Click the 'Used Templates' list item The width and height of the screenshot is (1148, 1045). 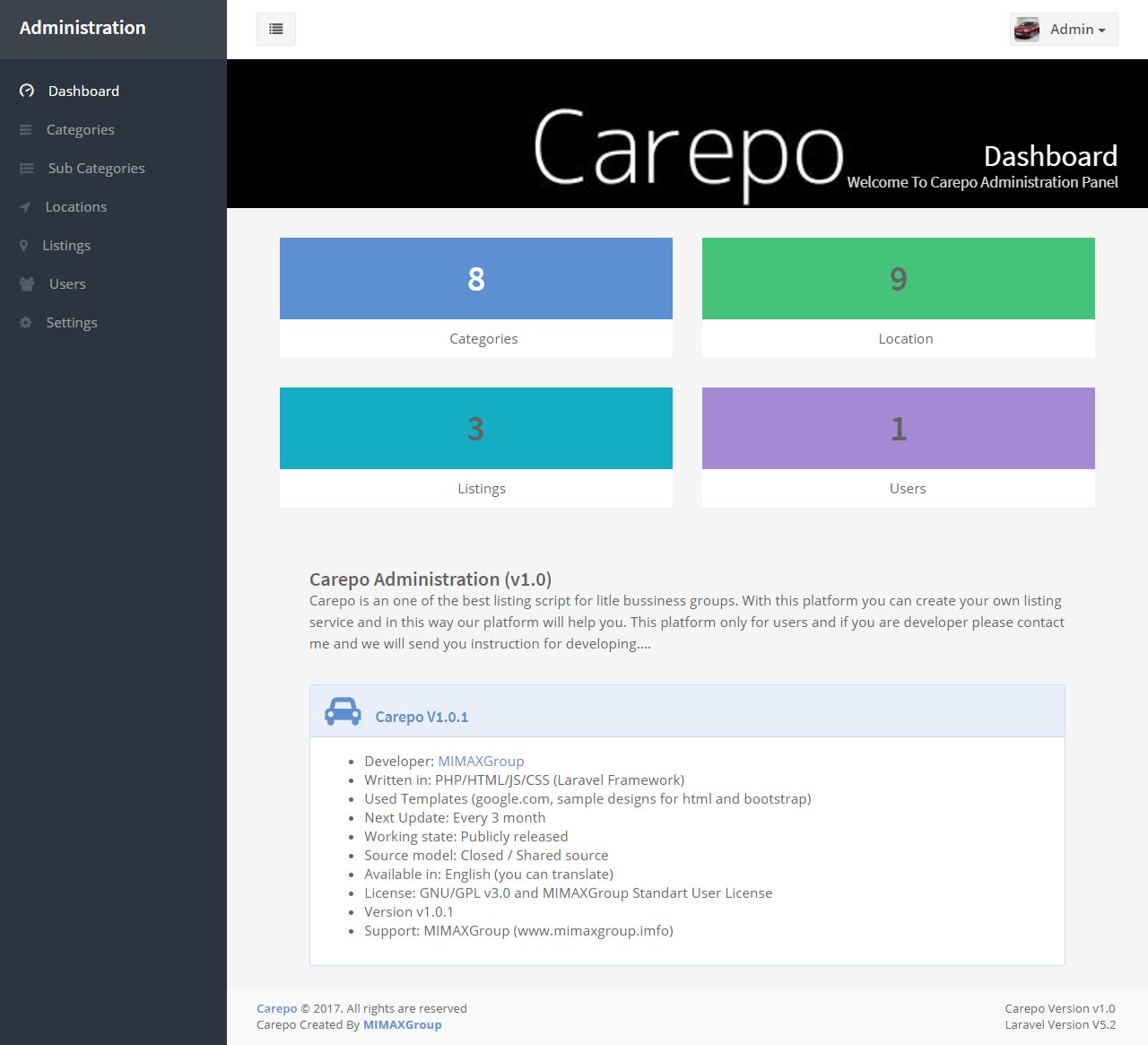(587, 798)
